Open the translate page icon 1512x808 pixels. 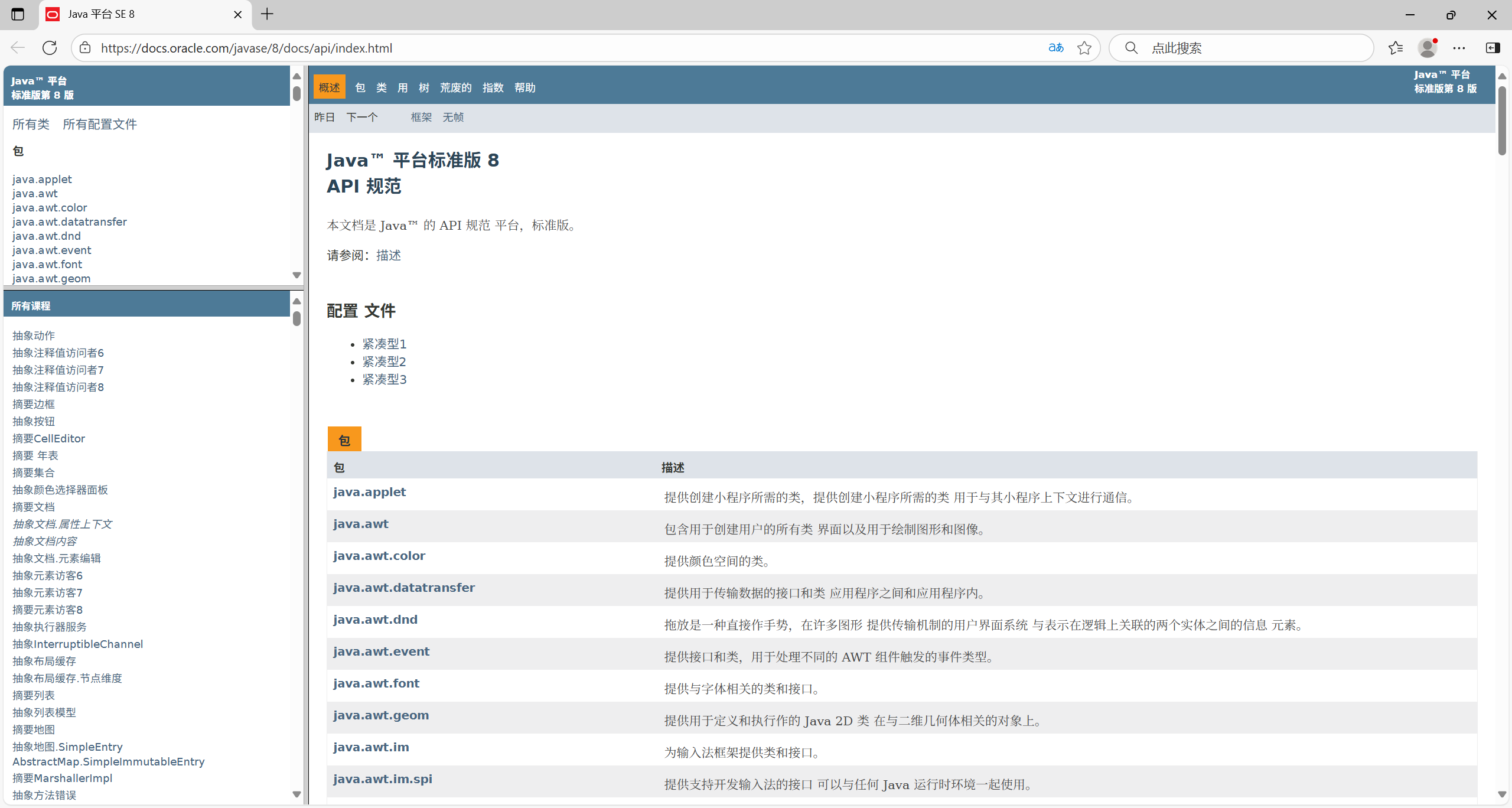click(1056, 48)
